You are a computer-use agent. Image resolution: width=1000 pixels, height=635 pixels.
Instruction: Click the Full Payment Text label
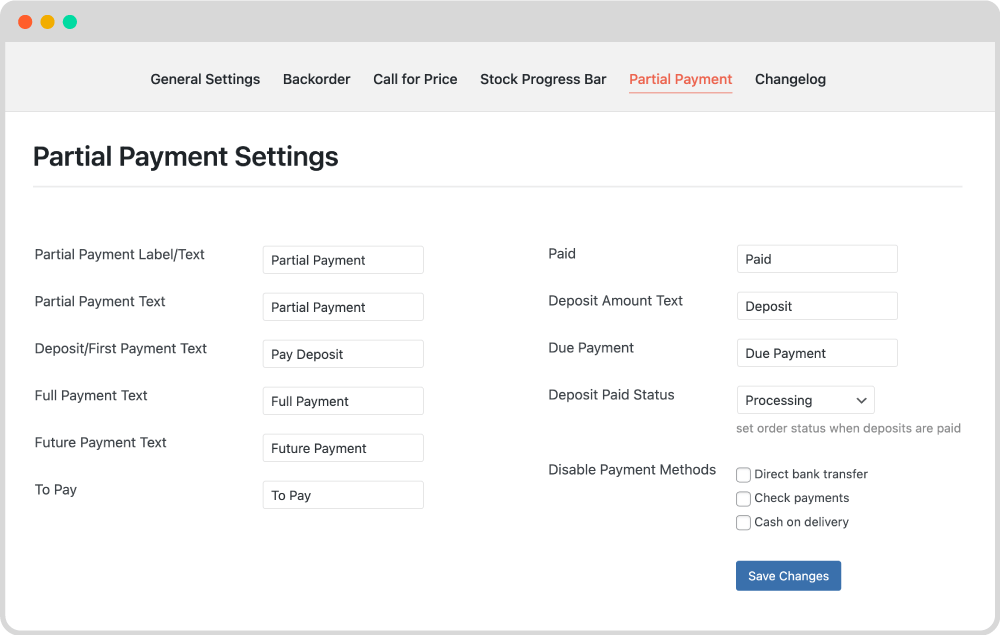[x=91, y=396]
